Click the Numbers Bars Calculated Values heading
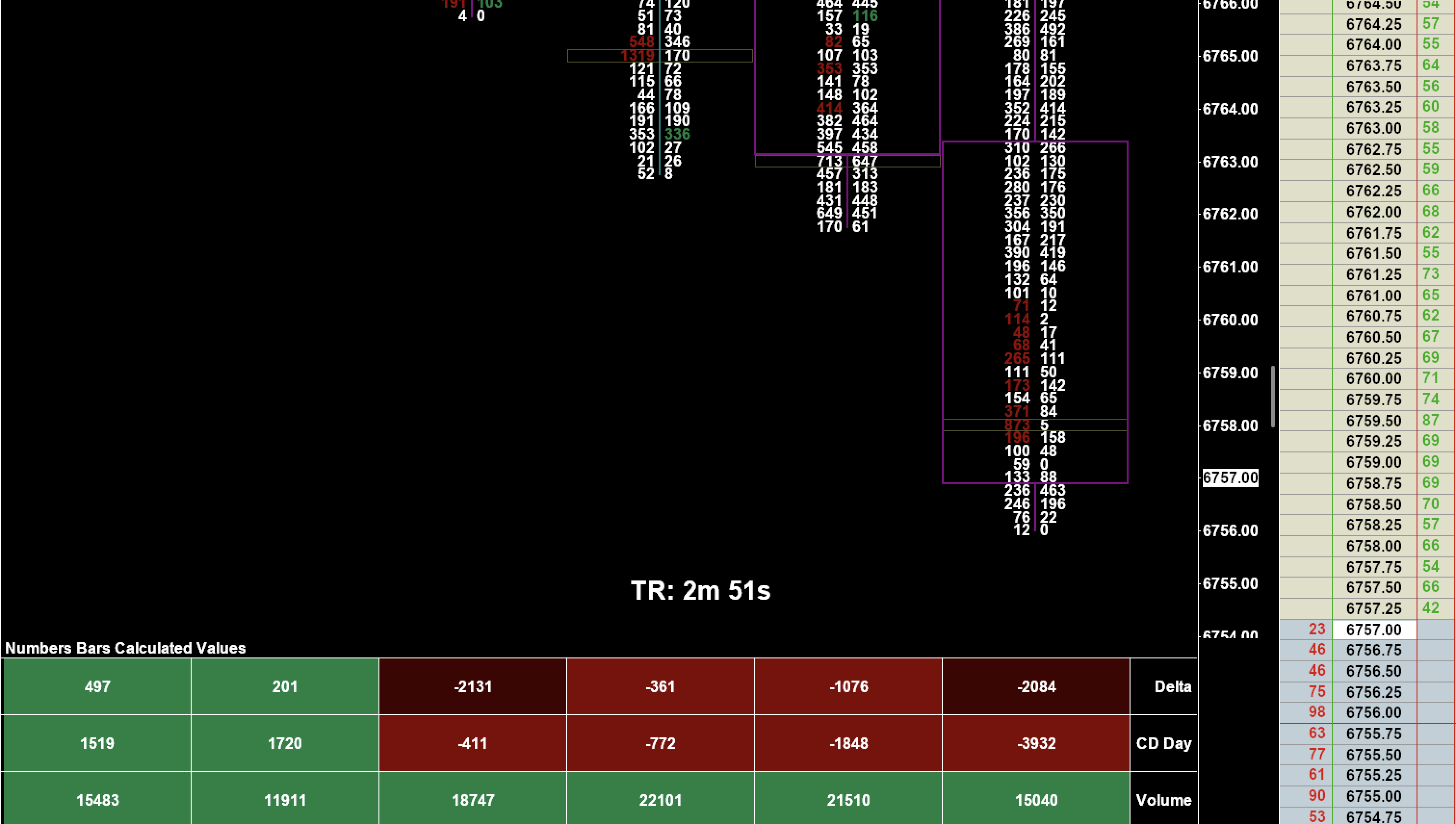Viewport: 1456px width, 824px height. [125, 648]
